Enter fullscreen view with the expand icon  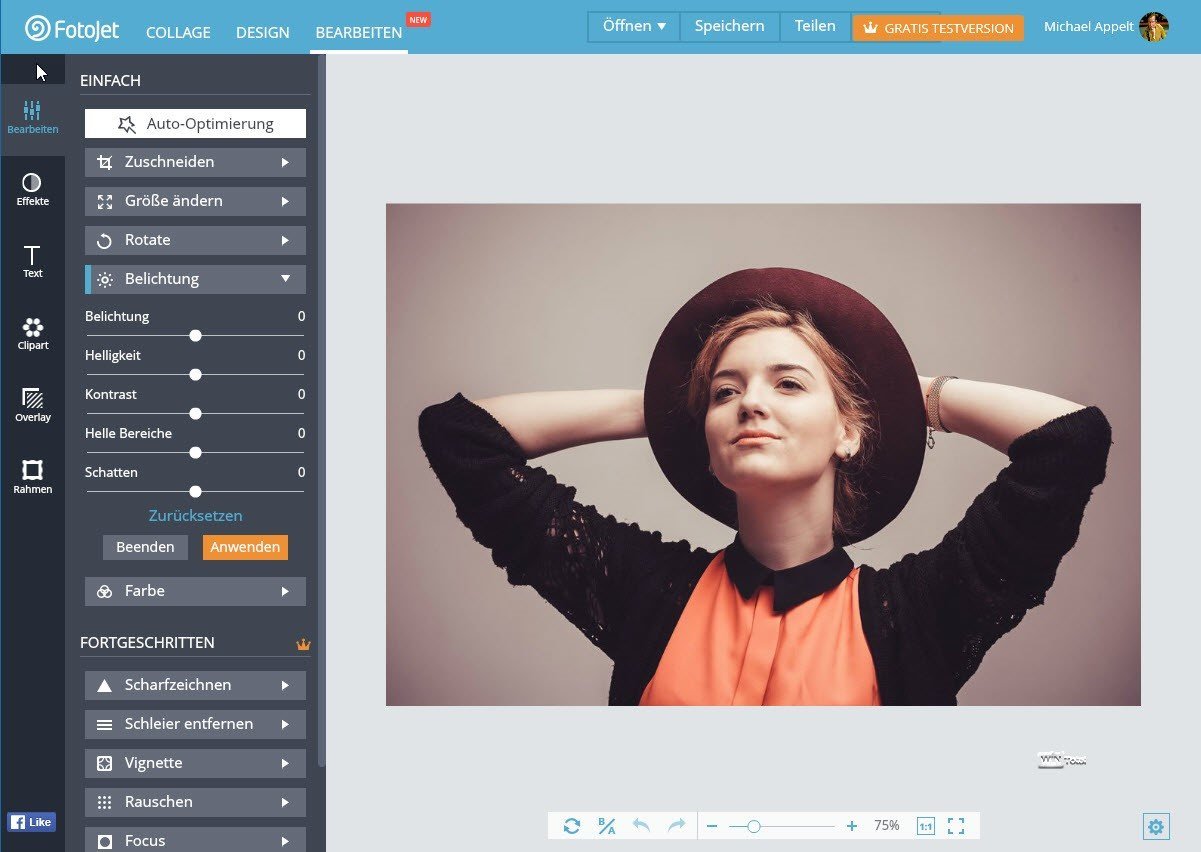(956, 826)
